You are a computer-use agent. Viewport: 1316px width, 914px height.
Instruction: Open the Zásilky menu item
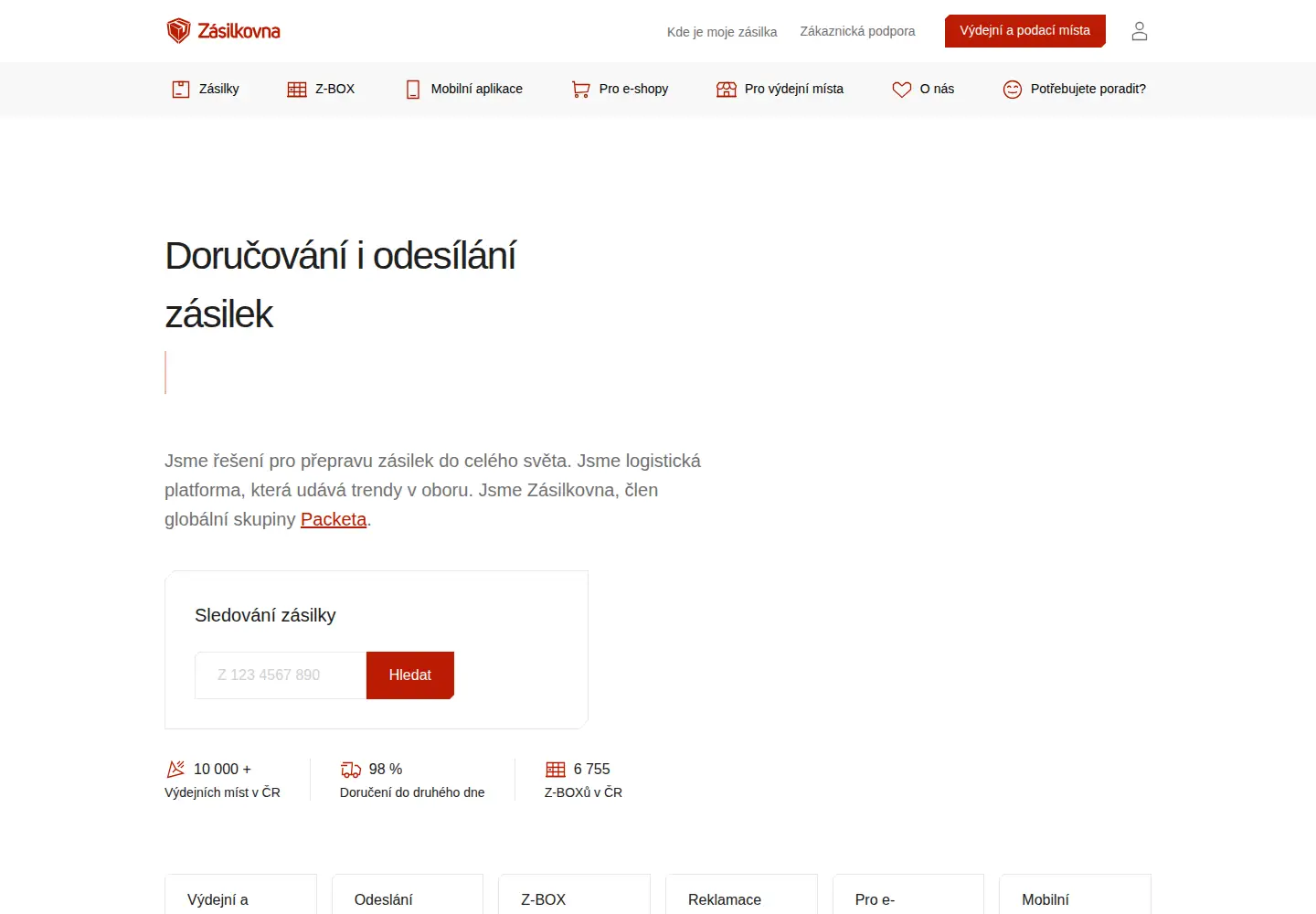[206, 89]
